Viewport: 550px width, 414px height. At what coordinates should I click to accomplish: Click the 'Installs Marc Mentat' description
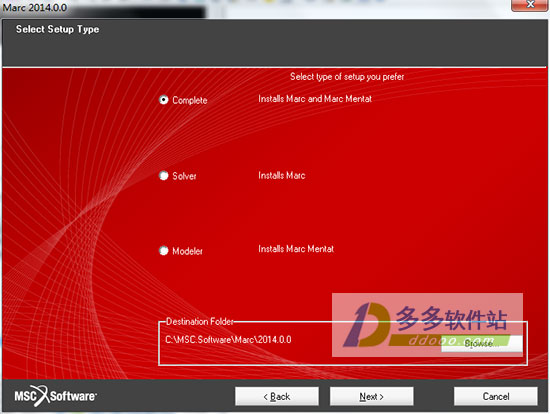(x=296, y=249)
